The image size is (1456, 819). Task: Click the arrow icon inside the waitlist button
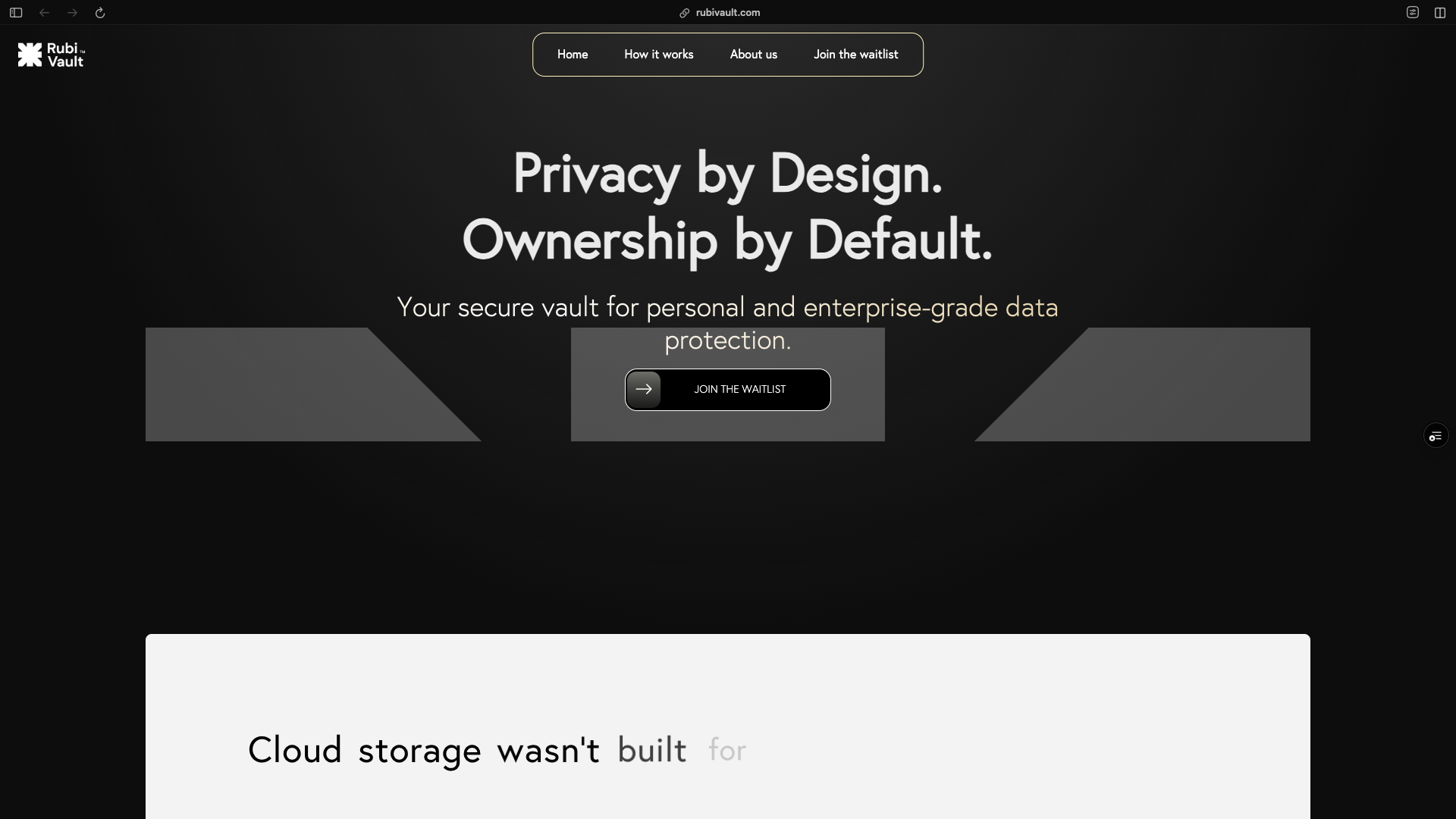[x=645, y=389]
